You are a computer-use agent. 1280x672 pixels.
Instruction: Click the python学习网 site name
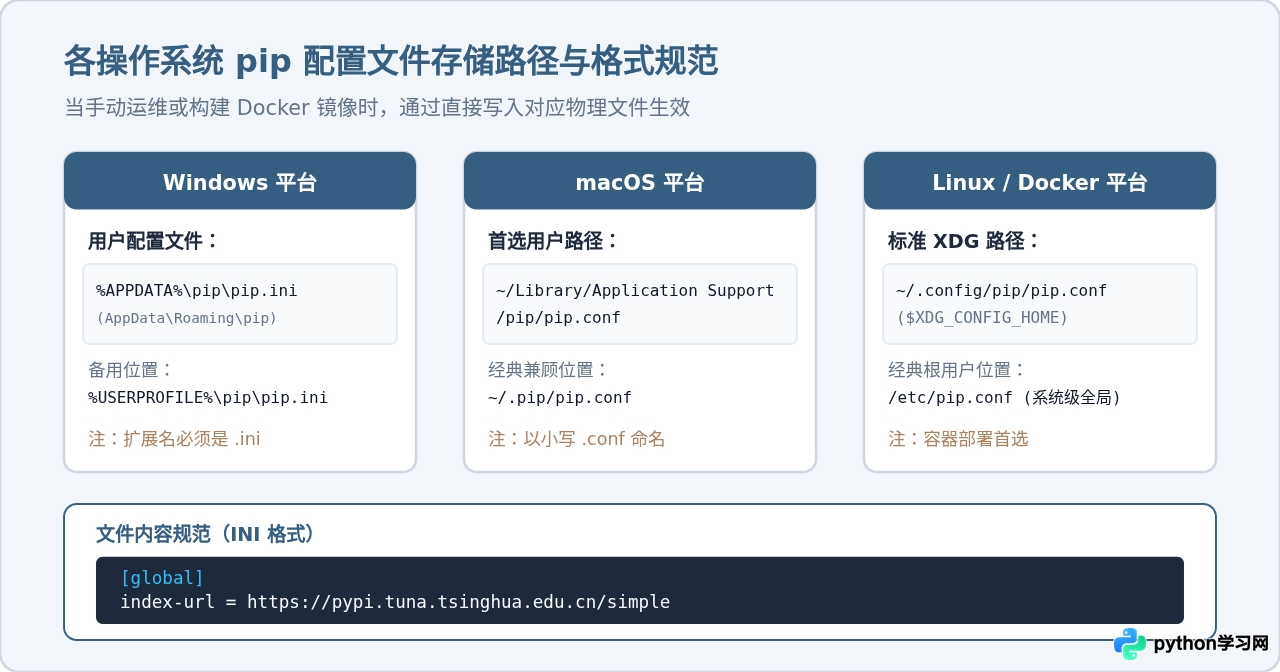pyautogui.click(x=1211, y=644)
